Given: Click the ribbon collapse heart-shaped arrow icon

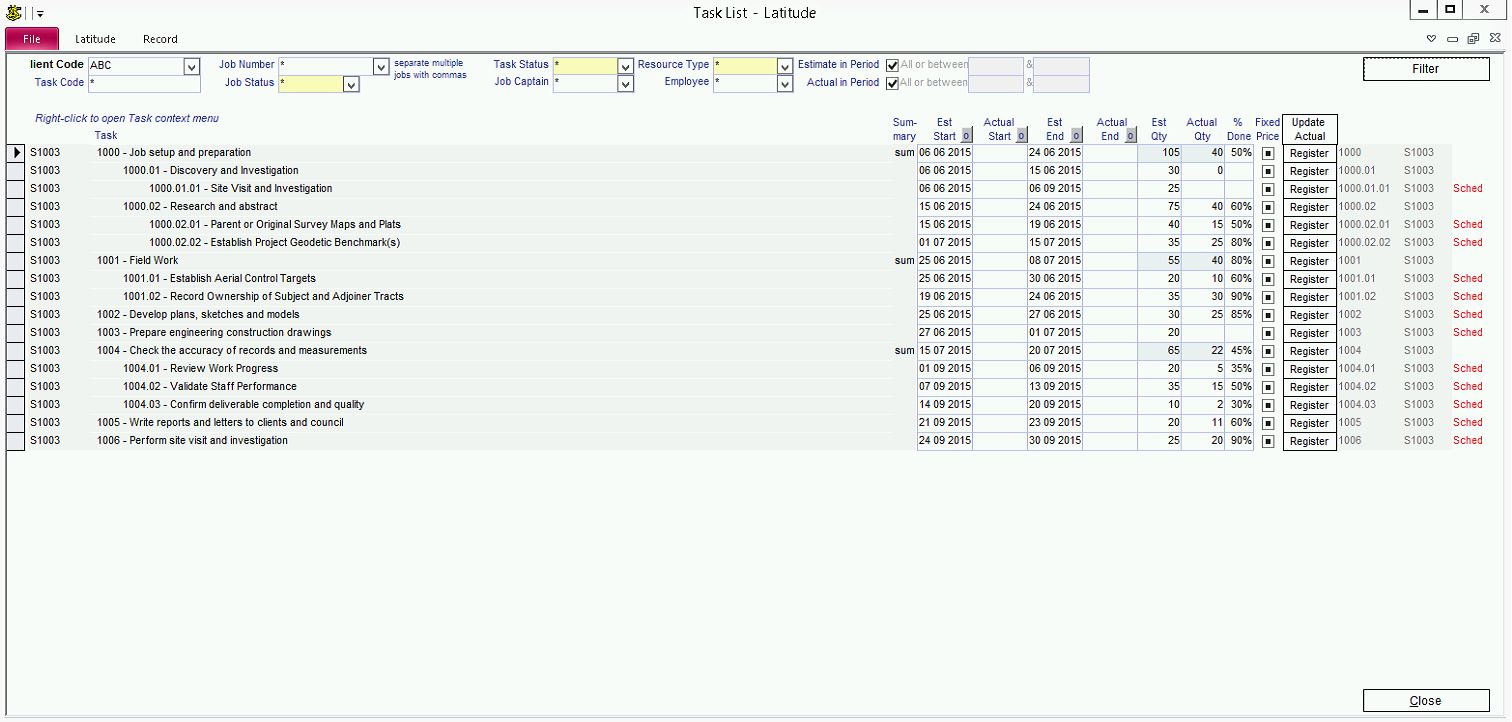Looking at the screenshot, I should pos(1431,39).
